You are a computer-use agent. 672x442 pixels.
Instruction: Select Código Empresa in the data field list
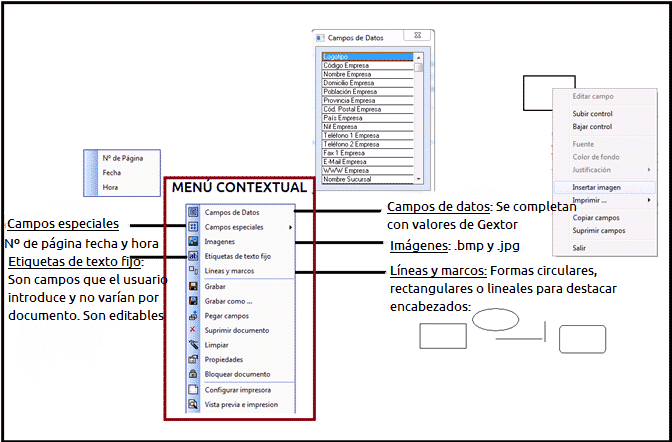[x=368, y=66]
